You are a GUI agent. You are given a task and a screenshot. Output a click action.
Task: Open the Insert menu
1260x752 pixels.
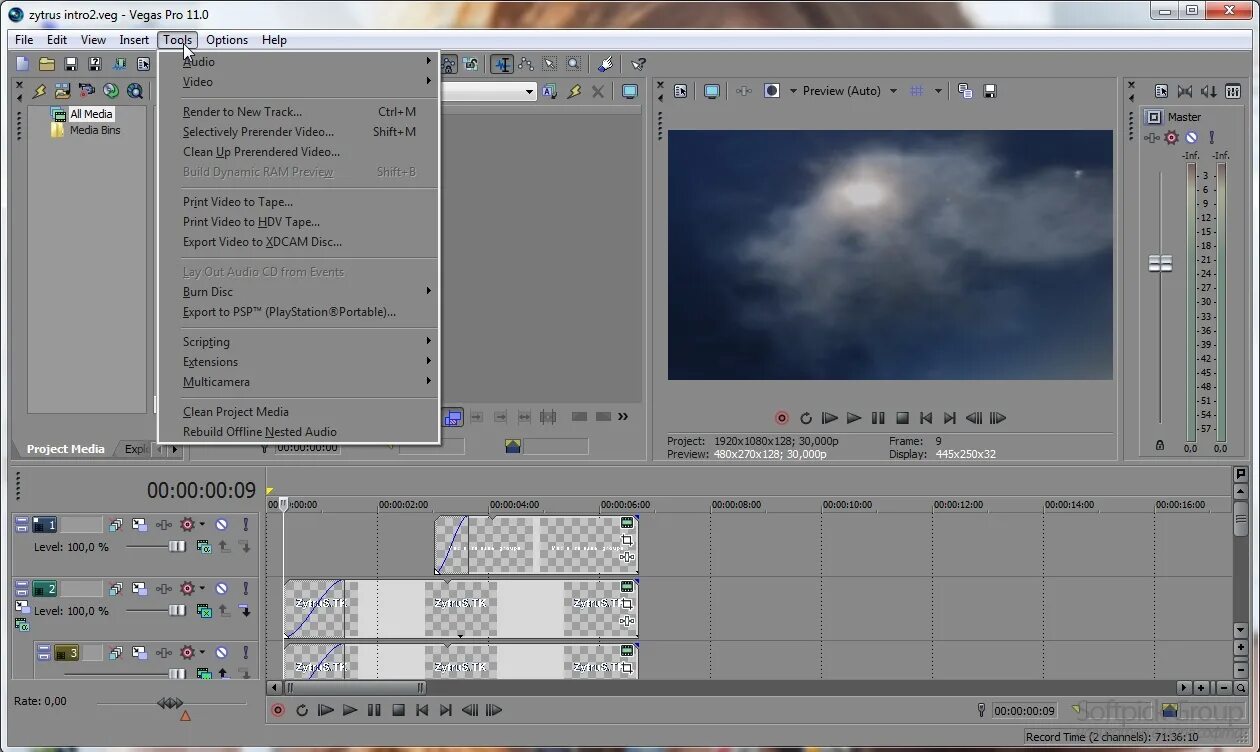click(x=134, y=40)
